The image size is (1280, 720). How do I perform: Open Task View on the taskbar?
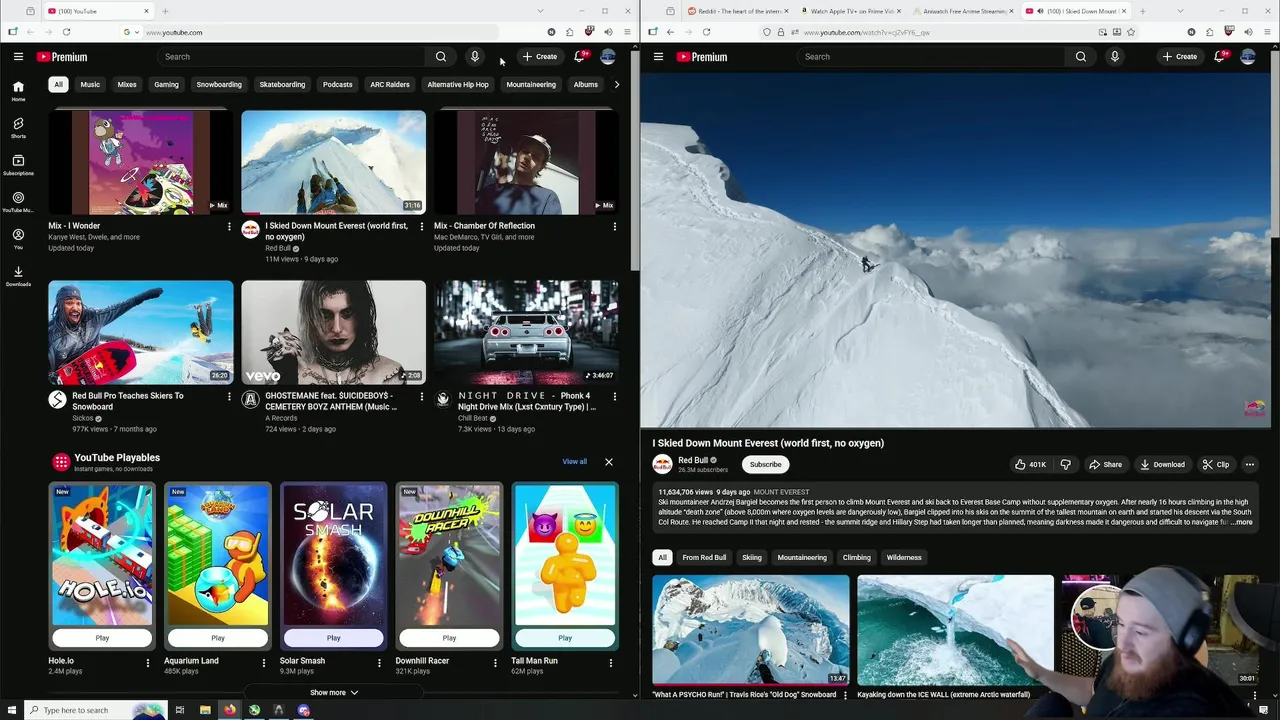tap(180, 710)
